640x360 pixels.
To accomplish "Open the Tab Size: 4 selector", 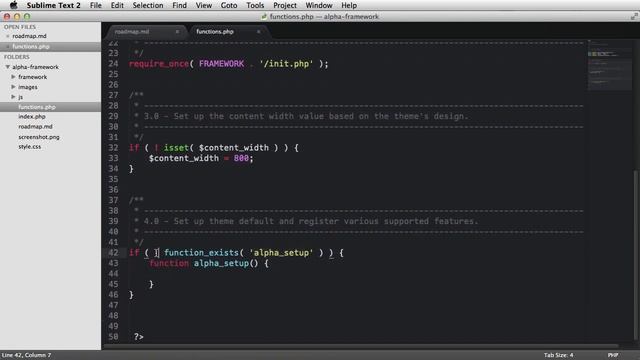I will pyautogui.click(x=558, y=355).
